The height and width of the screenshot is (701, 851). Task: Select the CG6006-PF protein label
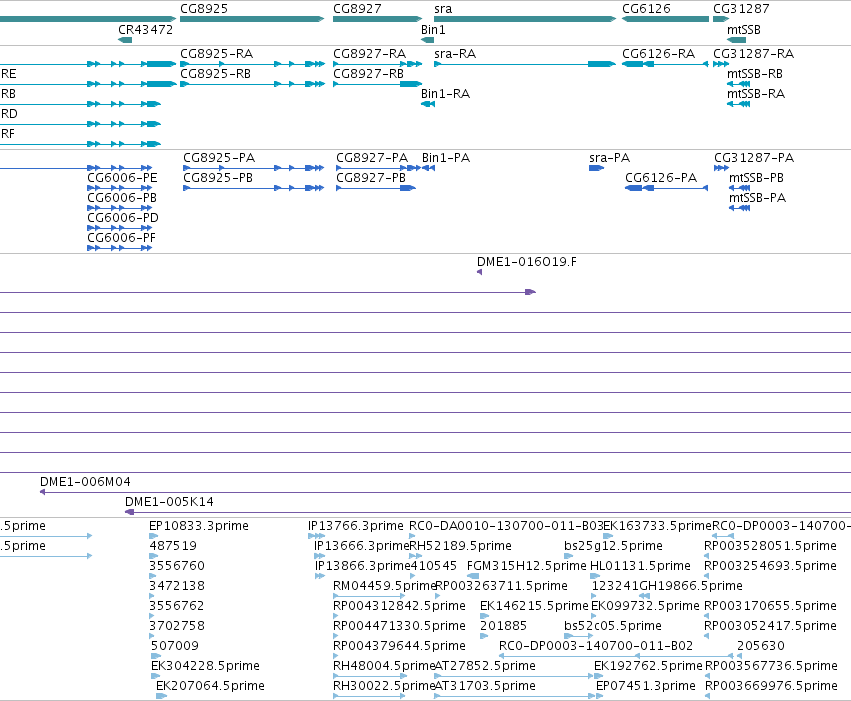[122, 238]
